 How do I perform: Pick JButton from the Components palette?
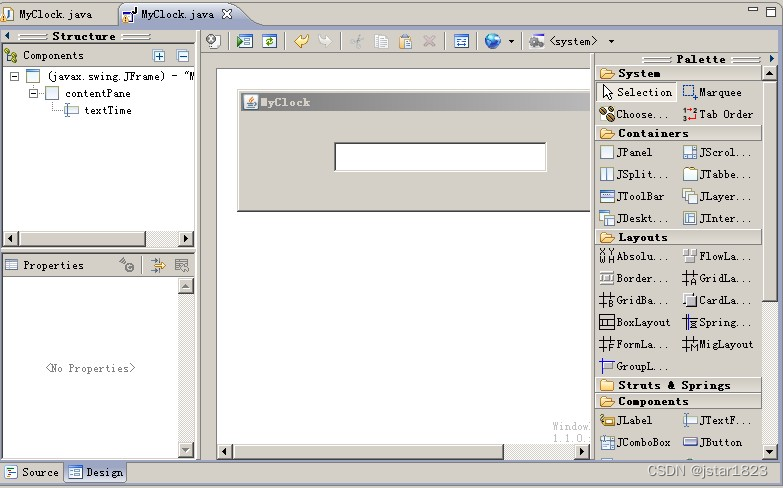pyautogui.click(x=712, y=442)
